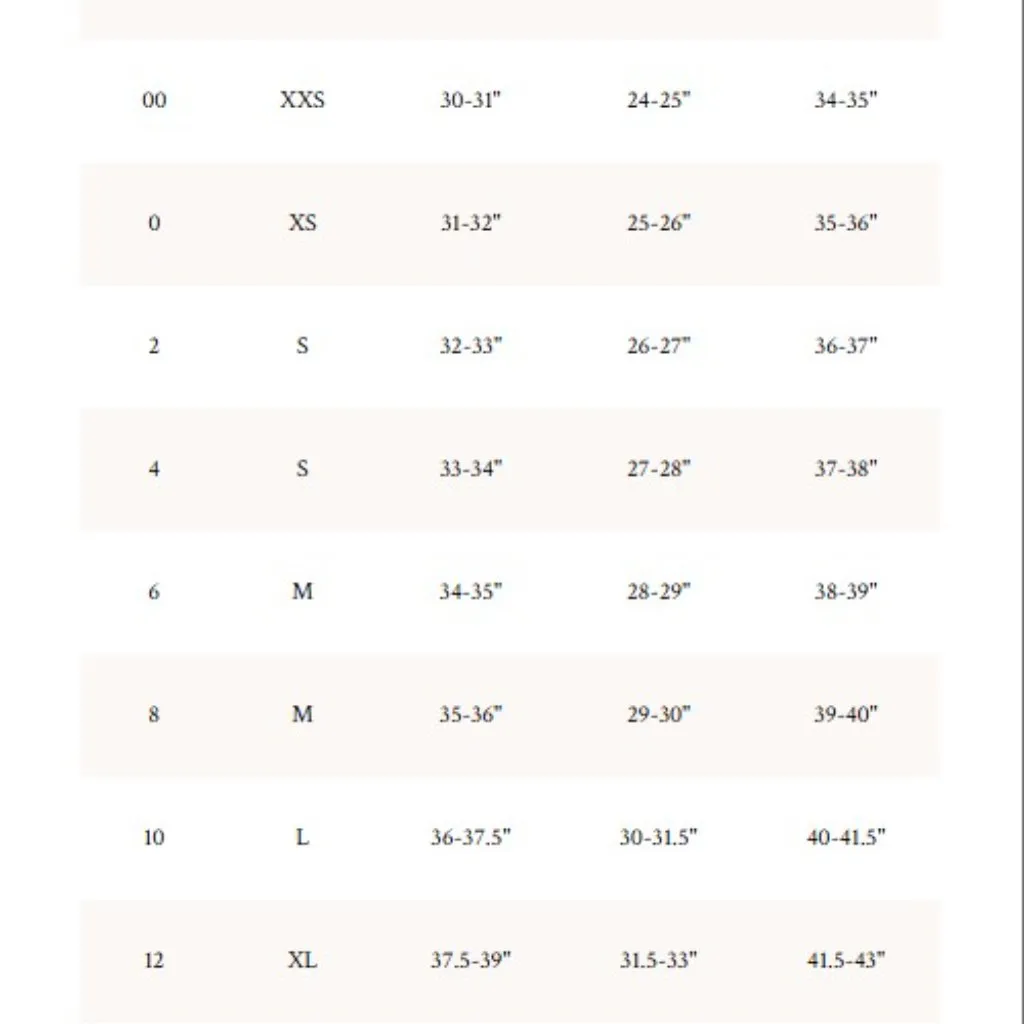Select the 36-37" cell in size 2 row
The height and width of the screenshot is (1024, 1024).
pos(845,346)
